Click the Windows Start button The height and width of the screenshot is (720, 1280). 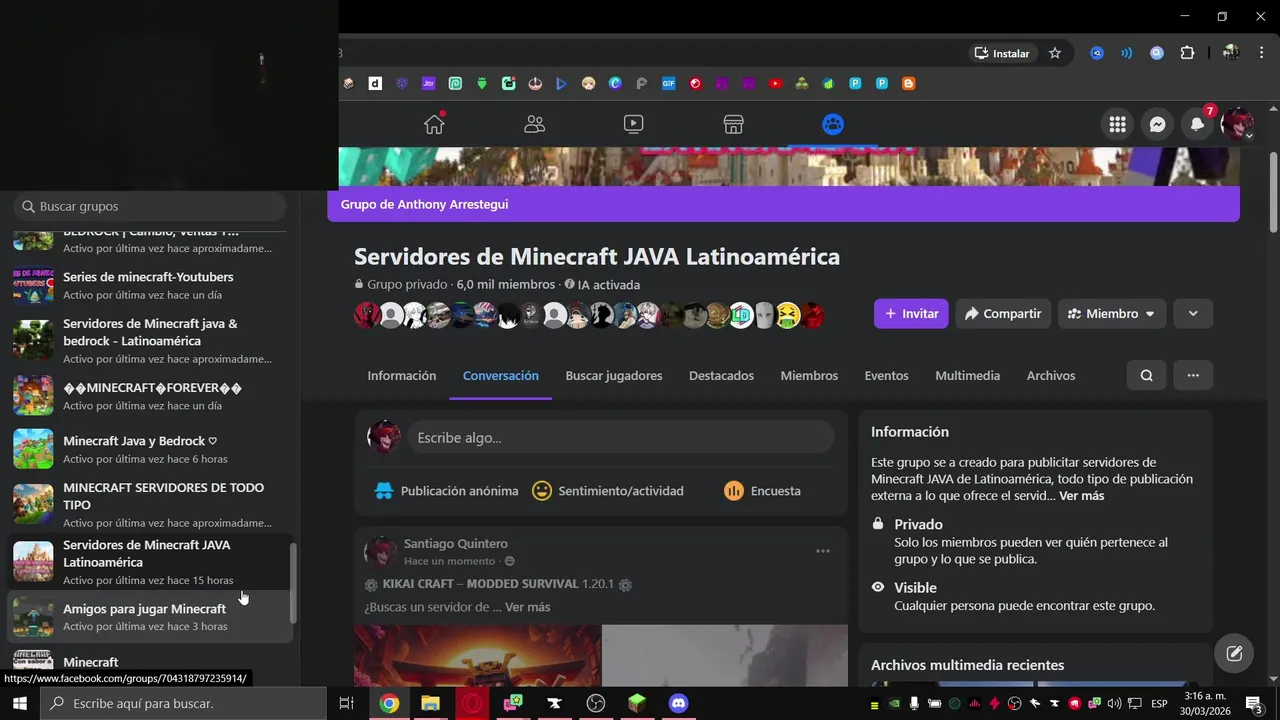pos(19,703)
